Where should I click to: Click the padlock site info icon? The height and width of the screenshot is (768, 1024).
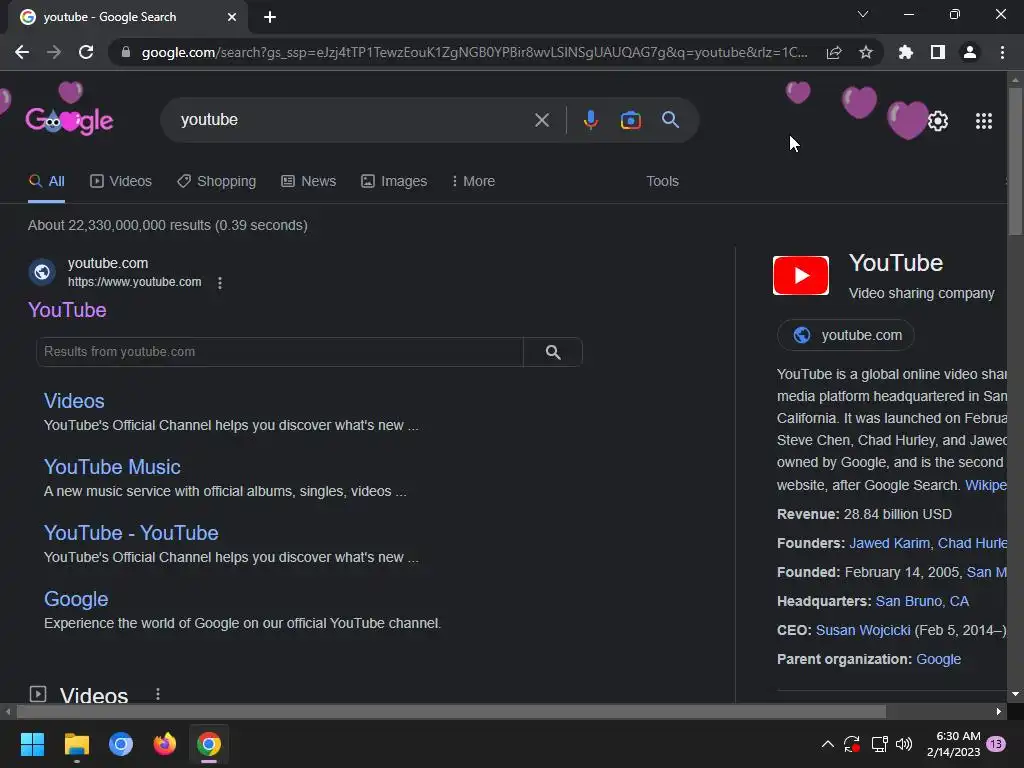coord(126,52)
